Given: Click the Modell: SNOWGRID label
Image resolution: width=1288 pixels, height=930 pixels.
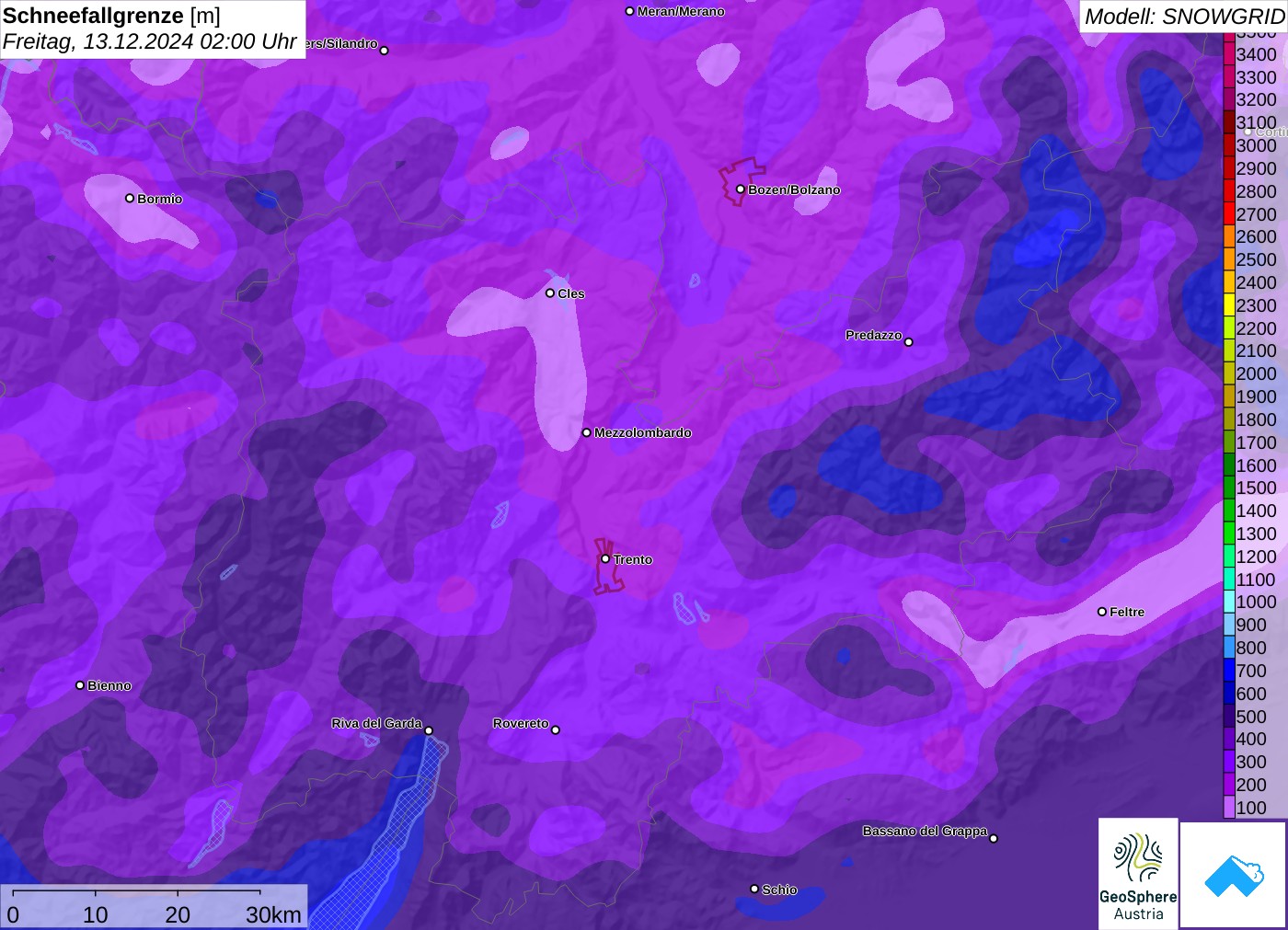Looking at the screenshot, I should click(x=1184, y=17).
